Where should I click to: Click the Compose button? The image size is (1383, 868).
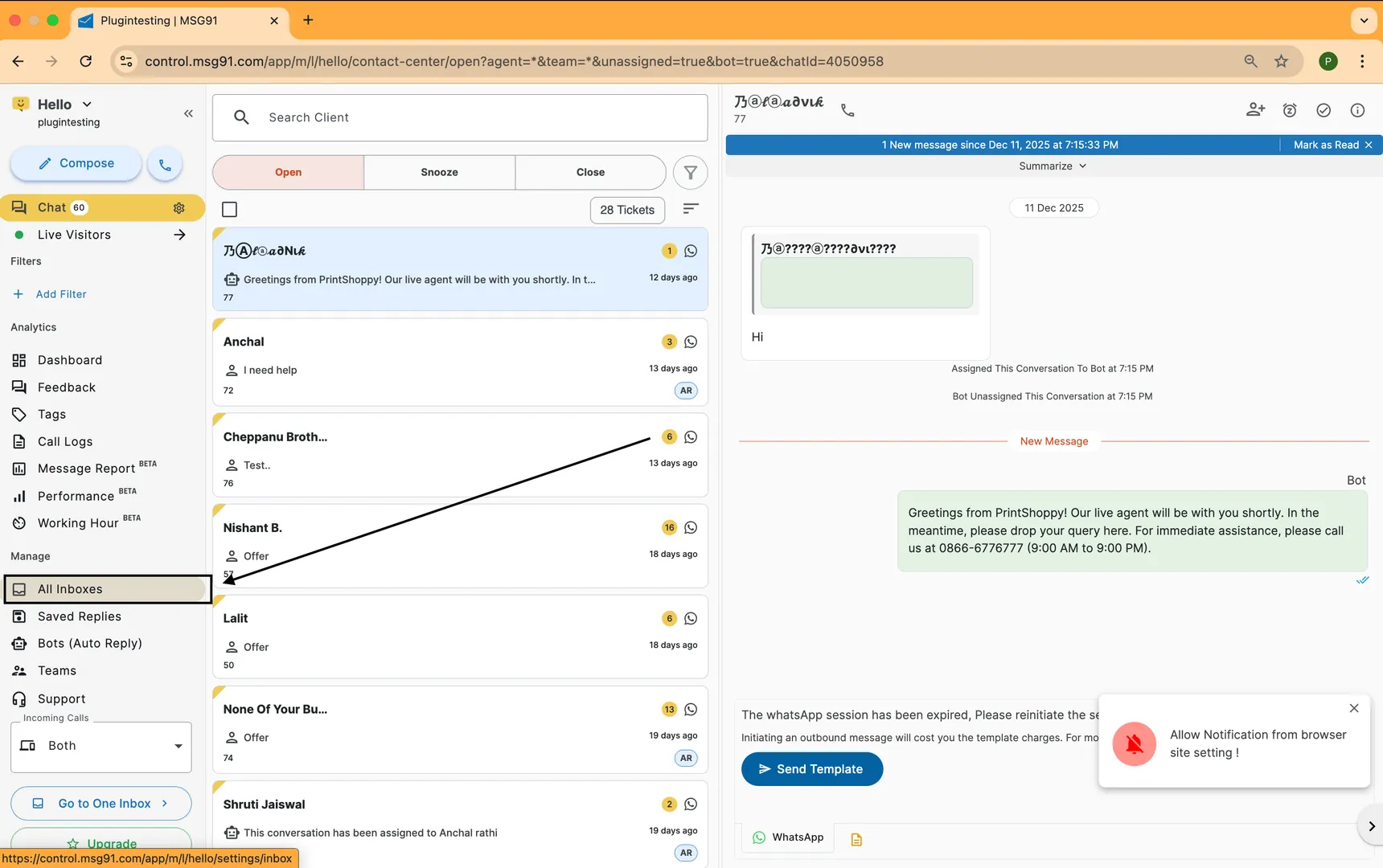point(76,164)
